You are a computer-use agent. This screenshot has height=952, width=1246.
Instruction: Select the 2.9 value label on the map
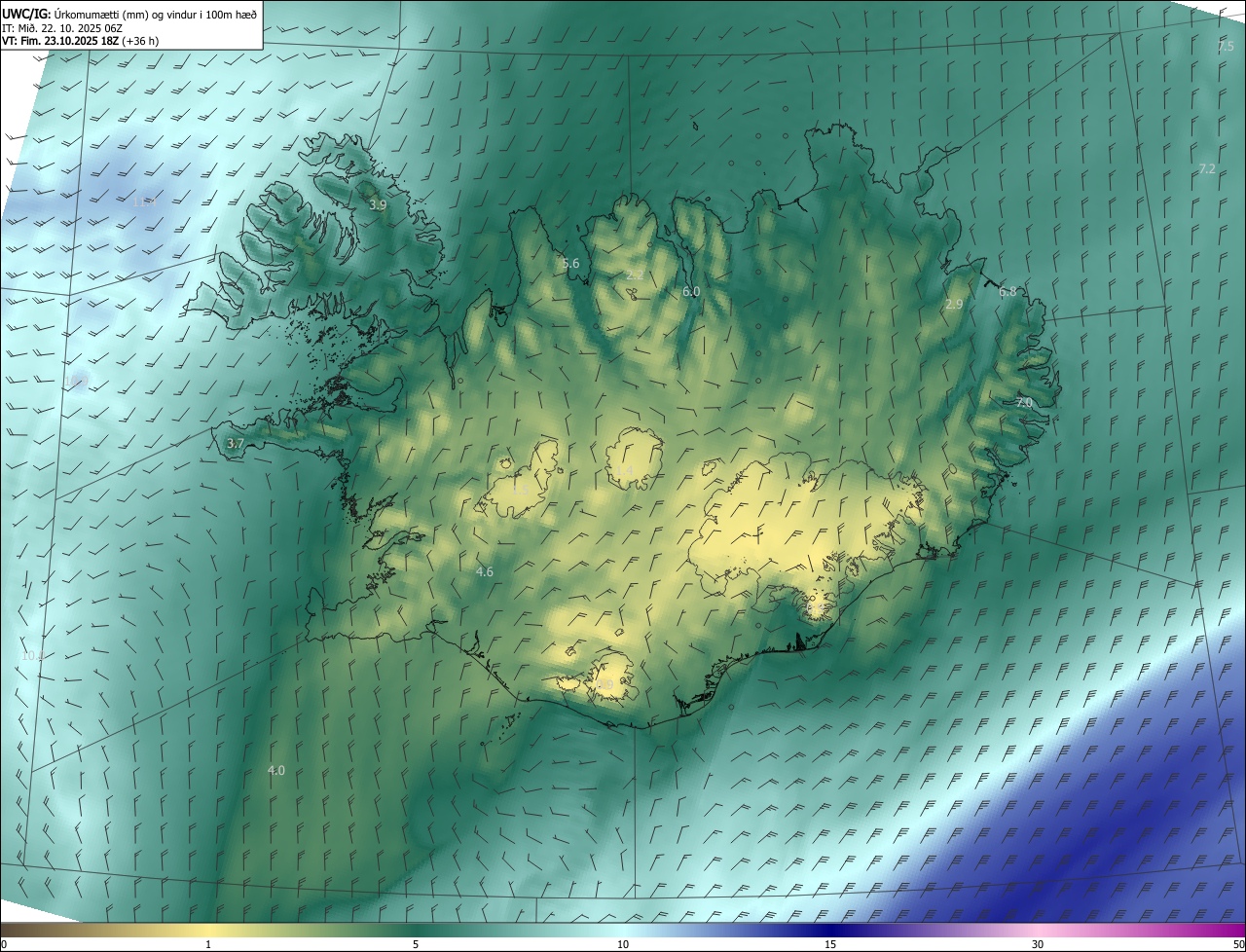click(x=954, y=304)
